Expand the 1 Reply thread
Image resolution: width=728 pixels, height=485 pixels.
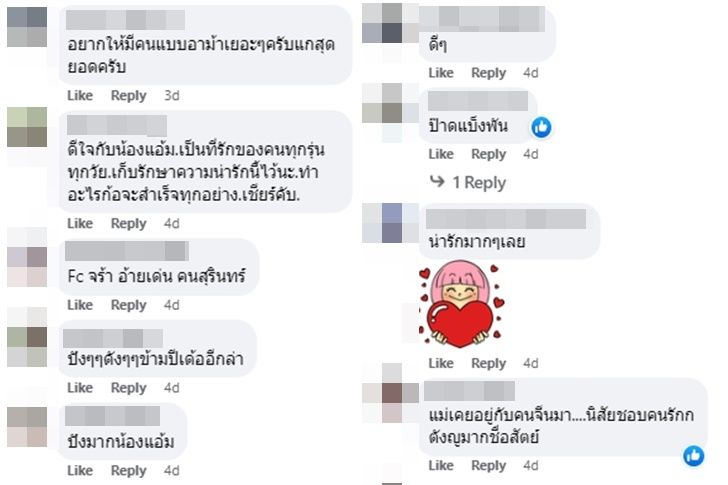[x=479, y=182]
